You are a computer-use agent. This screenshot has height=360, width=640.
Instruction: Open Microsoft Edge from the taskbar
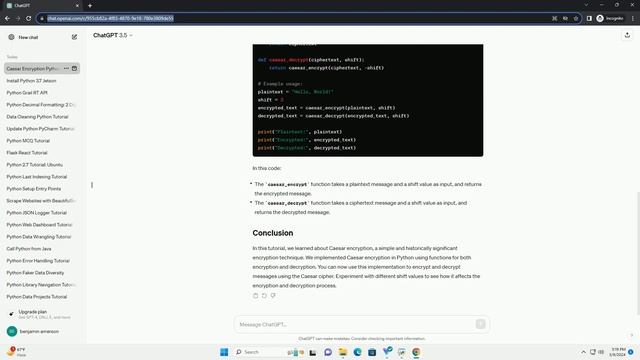pos(357,352)
